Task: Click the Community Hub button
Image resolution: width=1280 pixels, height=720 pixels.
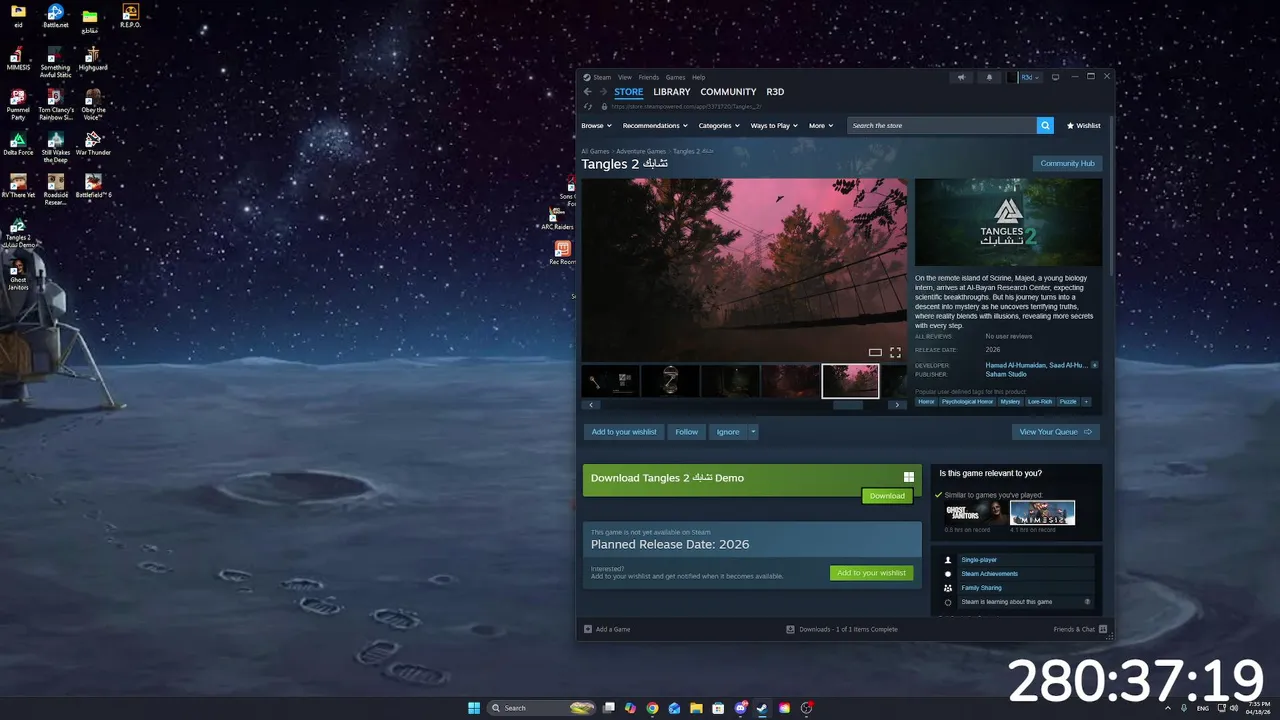Action: click(x=1067, y=163)
